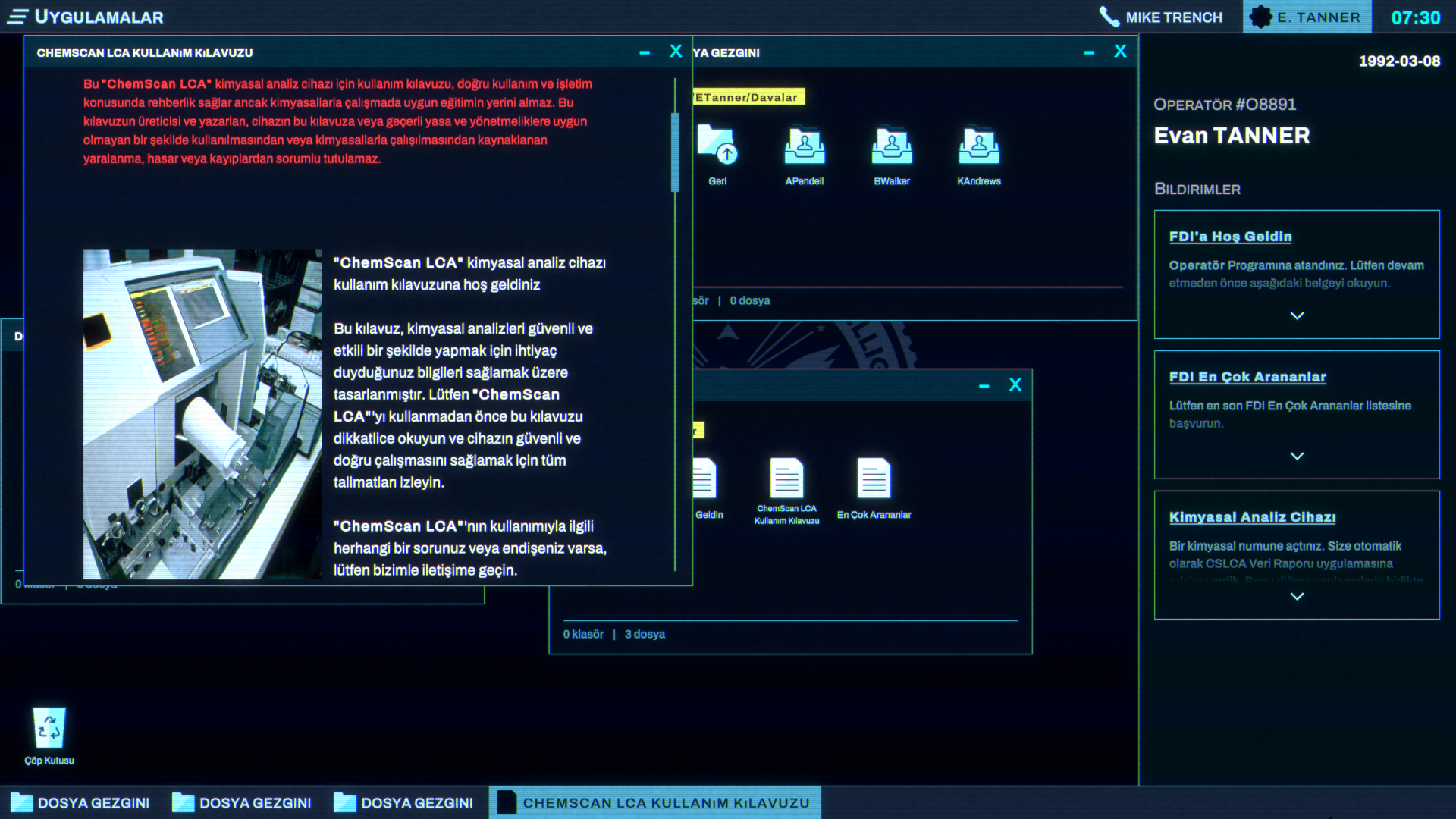Screen dimensions: 1456x819
Task: Expand the FDI'a Hoş Geldin notification
Action: 1297,315
